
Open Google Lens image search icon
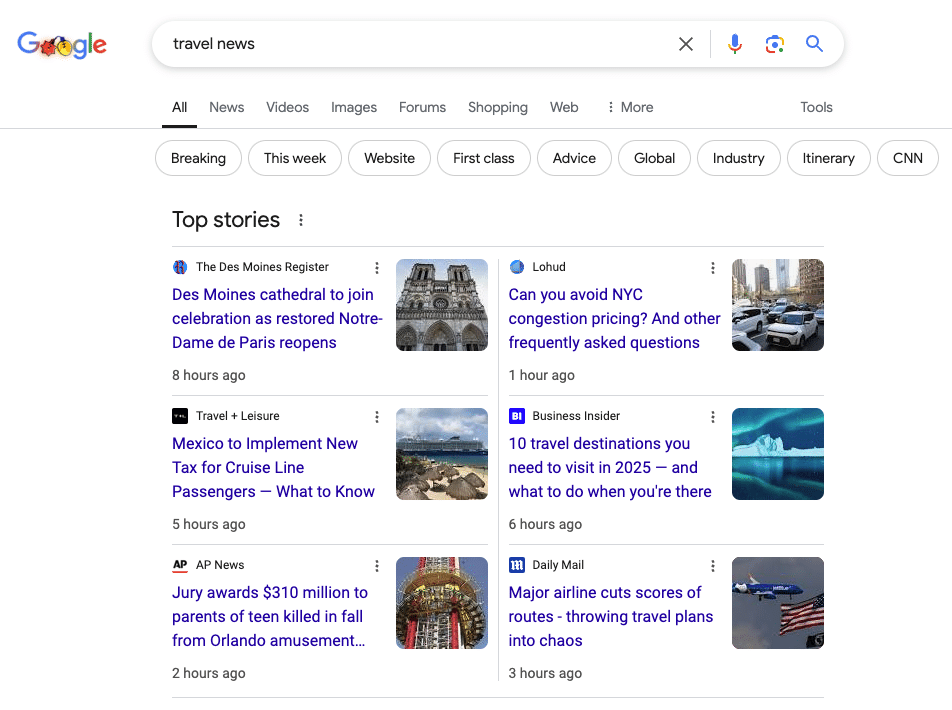point(774,44)
